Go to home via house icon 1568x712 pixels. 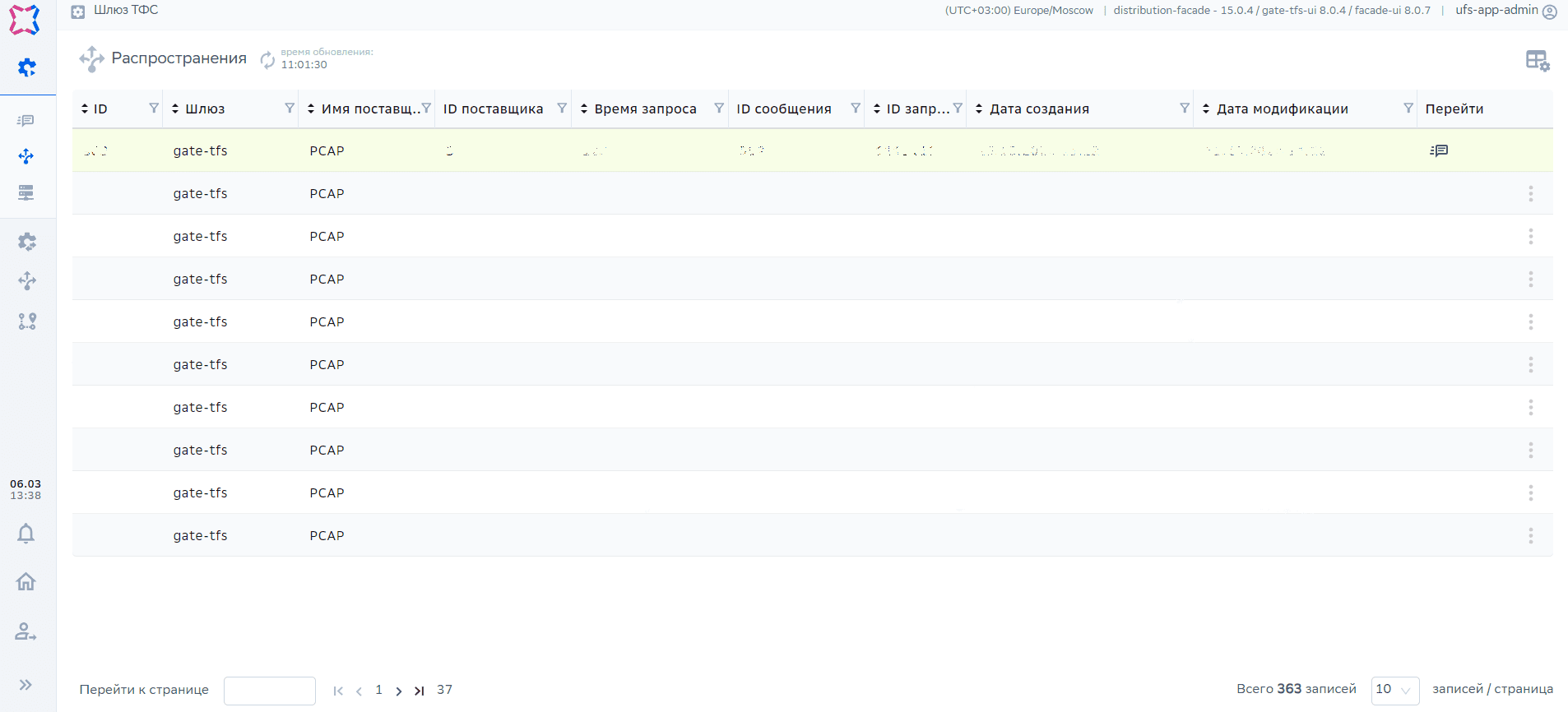[26, 582]
